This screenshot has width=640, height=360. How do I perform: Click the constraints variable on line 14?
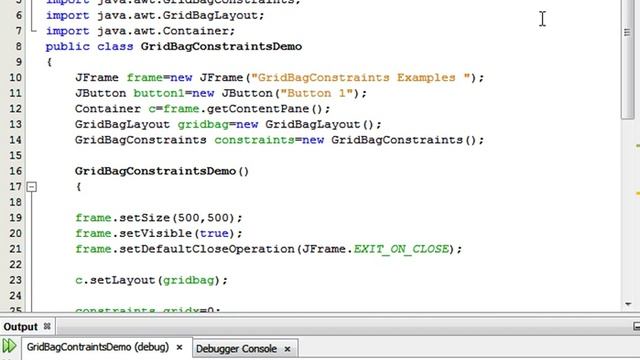pyautogui.click(x=254, y=140)
